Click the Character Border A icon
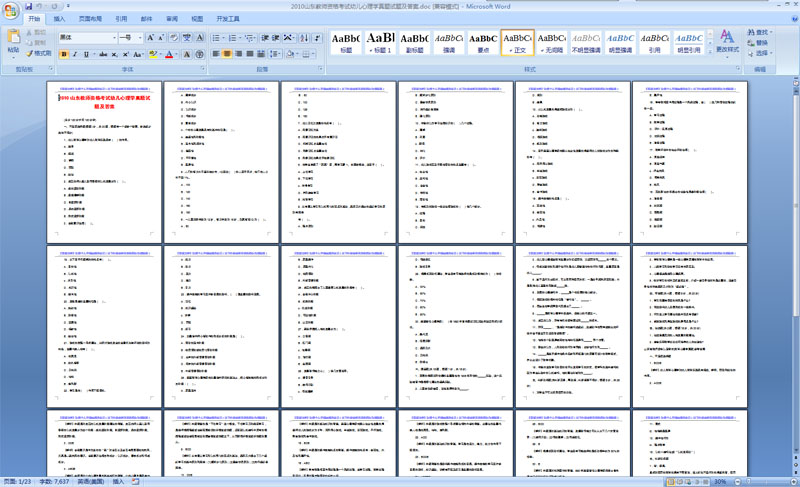 point(200,38)
